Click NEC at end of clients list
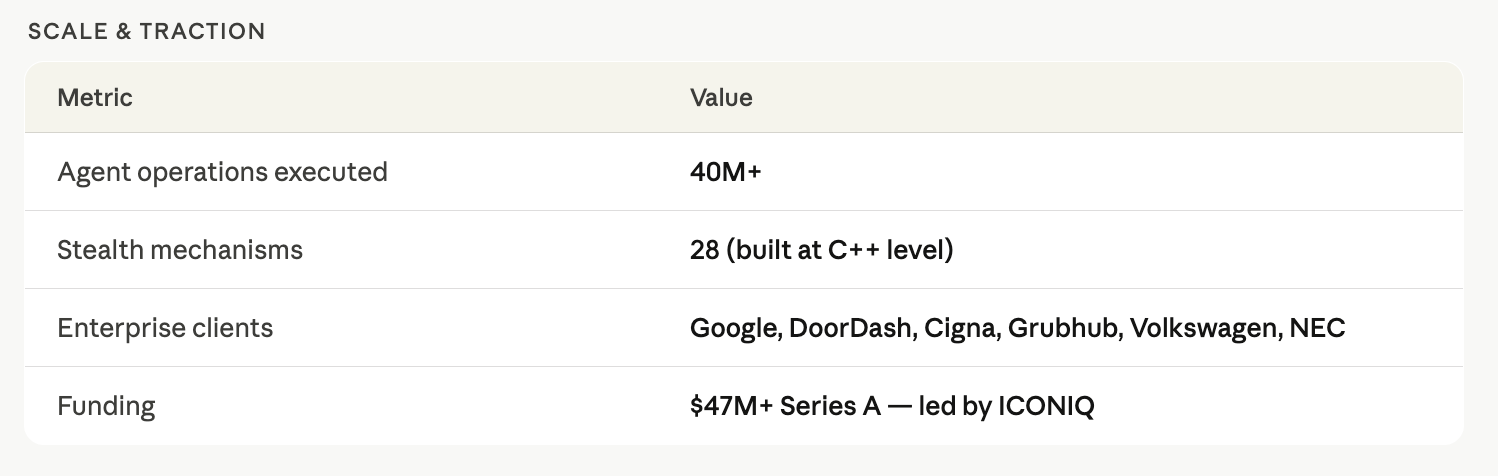Image resolution: width=1498 pixels, height=476 pixels. 1317,328
